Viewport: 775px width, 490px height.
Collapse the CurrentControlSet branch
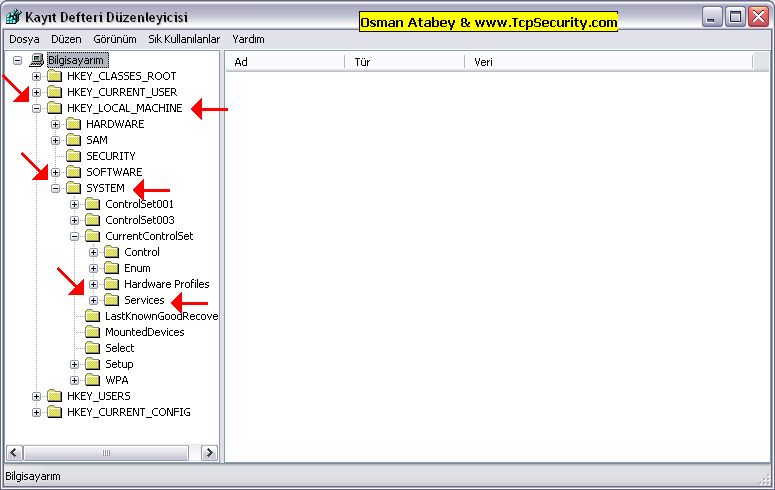coord(75,236)
